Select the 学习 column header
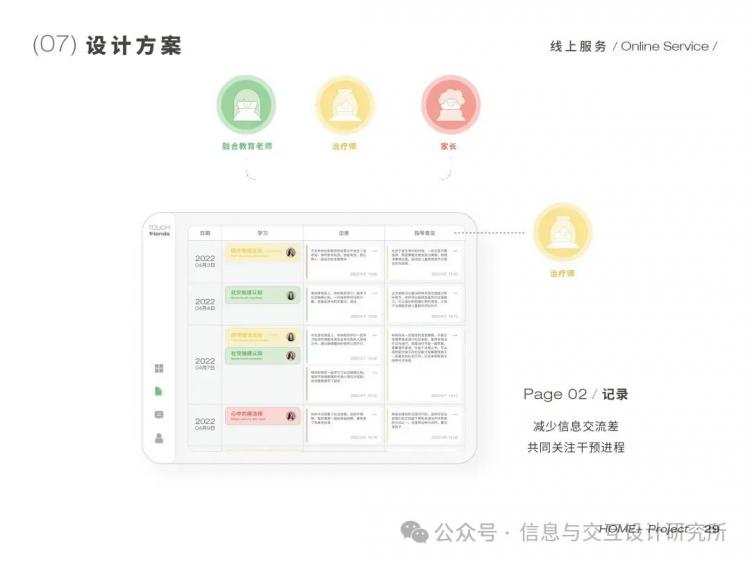Viewport: 750px width, 562px height. click(263, 233)
